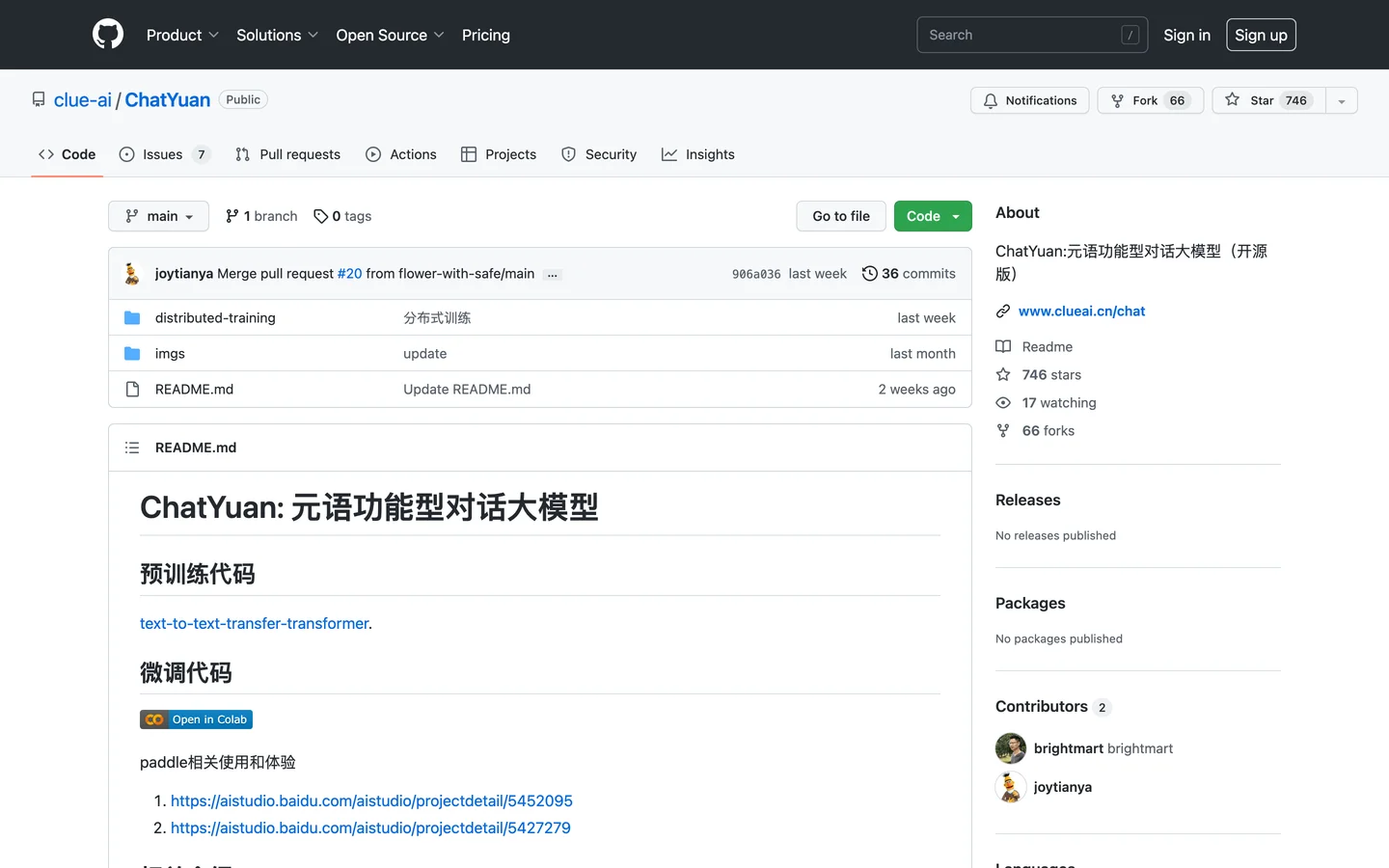This screenshot has width=1389, height=868.
Task: Expand the Open Source menu
Action: (x=390, y=35)
